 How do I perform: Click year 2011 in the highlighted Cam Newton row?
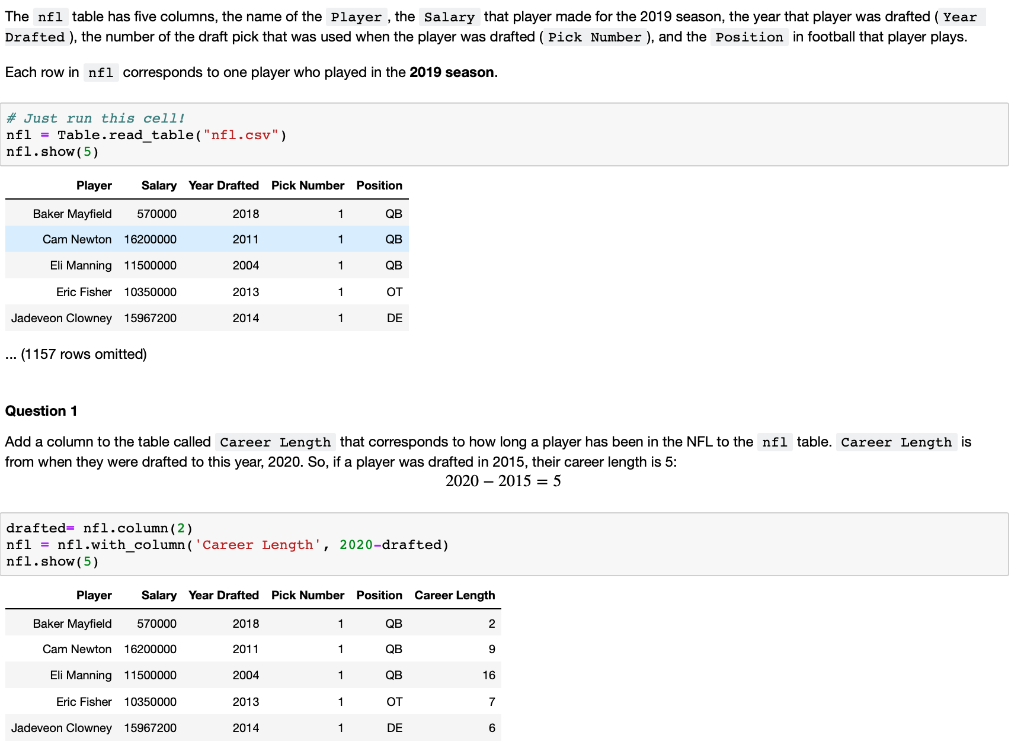[246, 240]
